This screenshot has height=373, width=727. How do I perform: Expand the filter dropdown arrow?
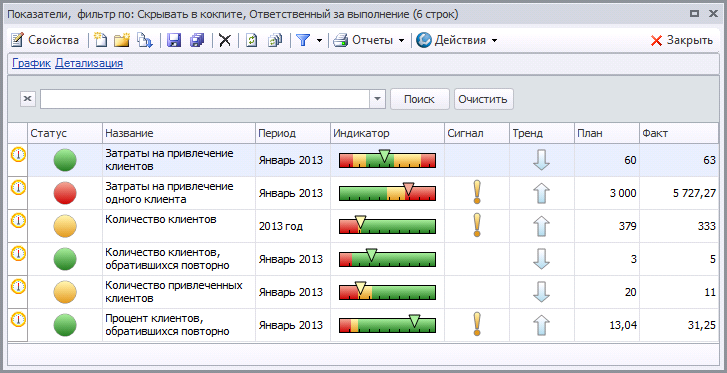pyautogui.click(x=319, y=40)
